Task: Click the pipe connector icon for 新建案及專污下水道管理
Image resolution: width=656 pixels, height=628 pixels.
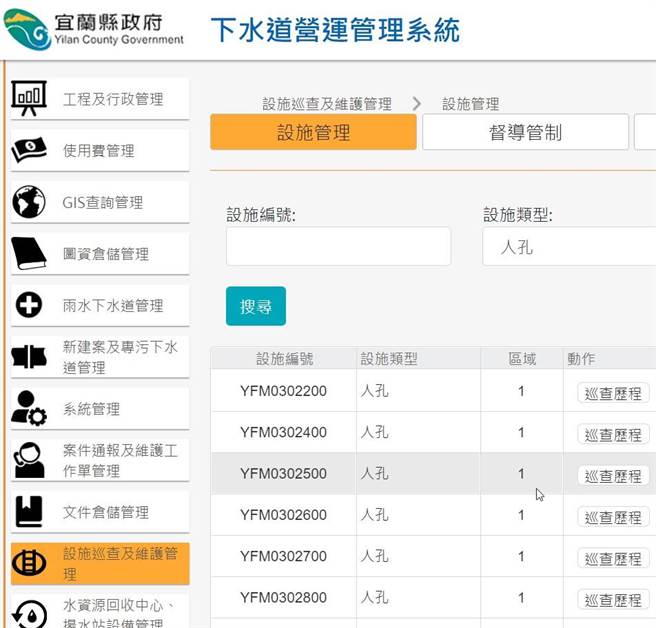Action: click(x=28, y=356)
